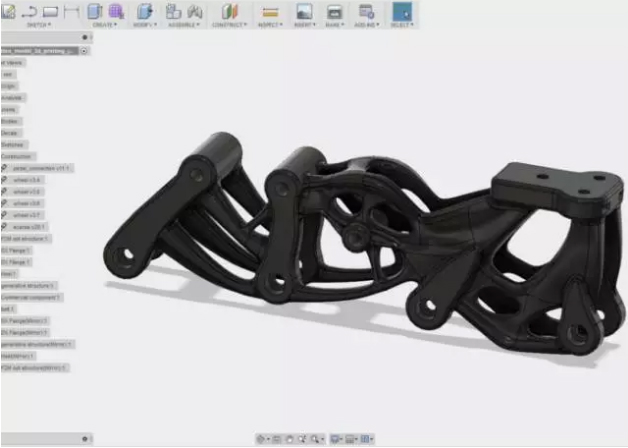Click the Select tool button
628x448 pixels.
point(401,12)
